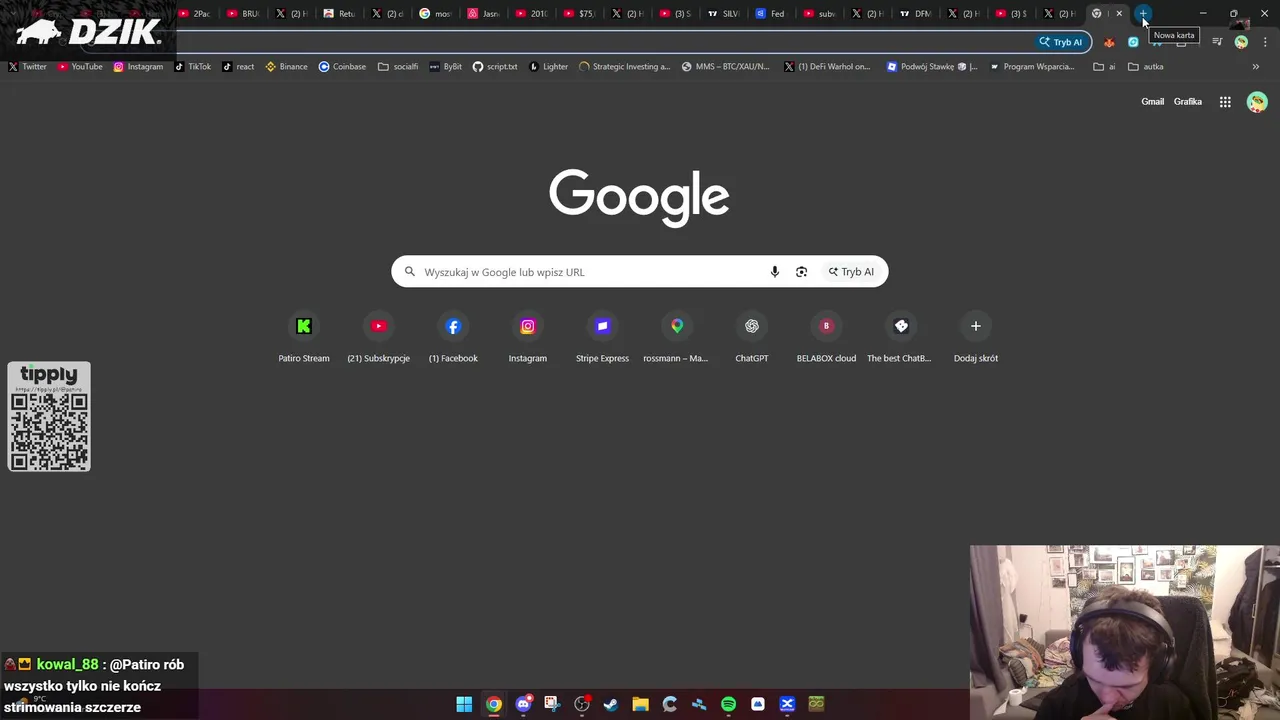Click the Google logo
1280x720 pixels.
tap(639, 197)
